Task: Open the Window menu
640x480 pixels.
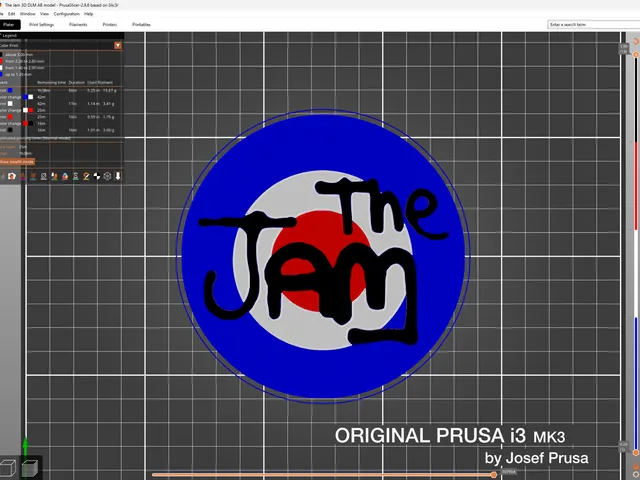Action: tap(28, 14)
